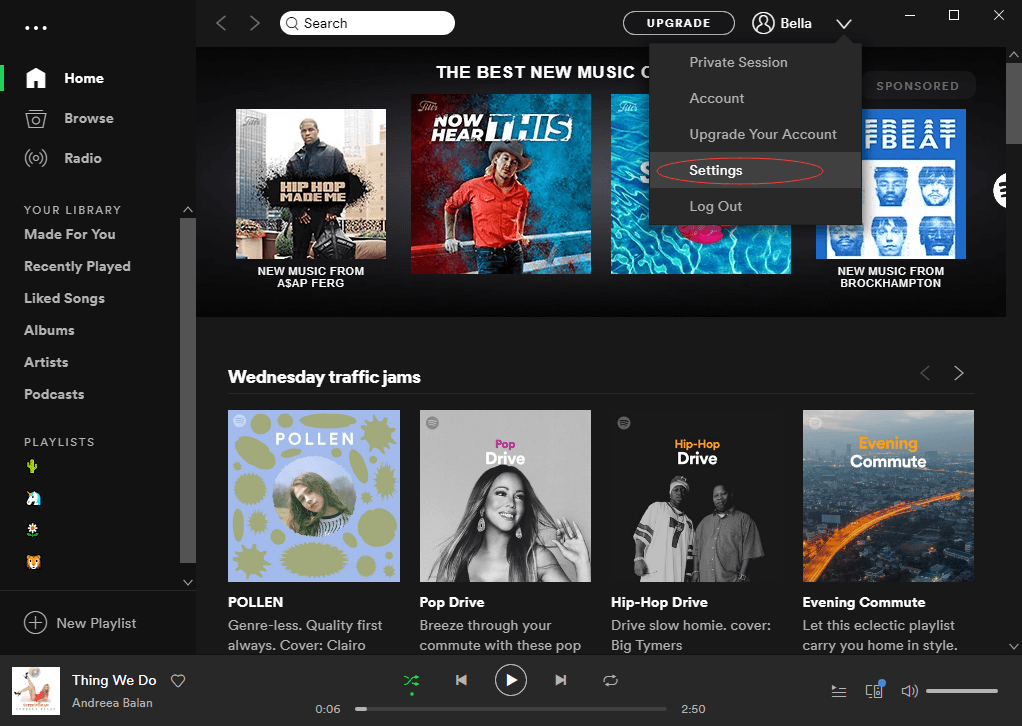Show previous Wednesday traffic jams playlists
This screenshot has width=1022, height=726.
pos(925,373)
